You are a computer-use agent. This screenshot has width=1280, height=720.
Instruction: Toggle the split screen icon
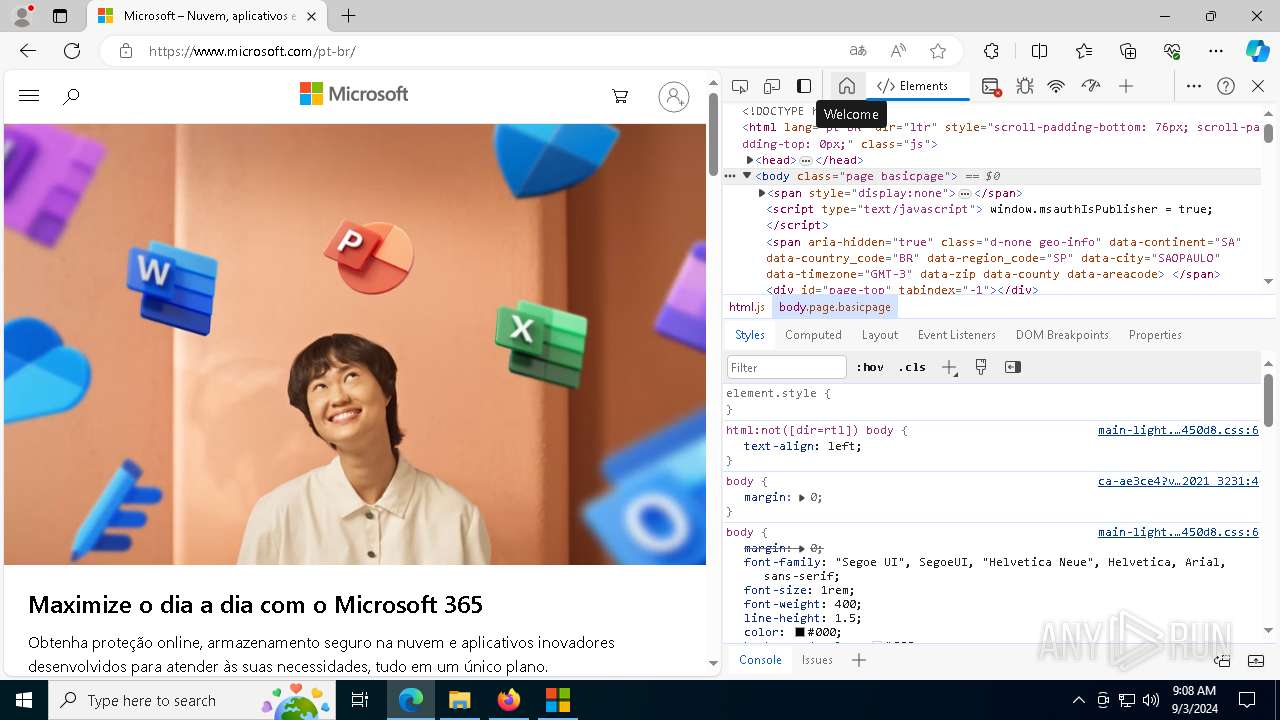pos(1039,51)
